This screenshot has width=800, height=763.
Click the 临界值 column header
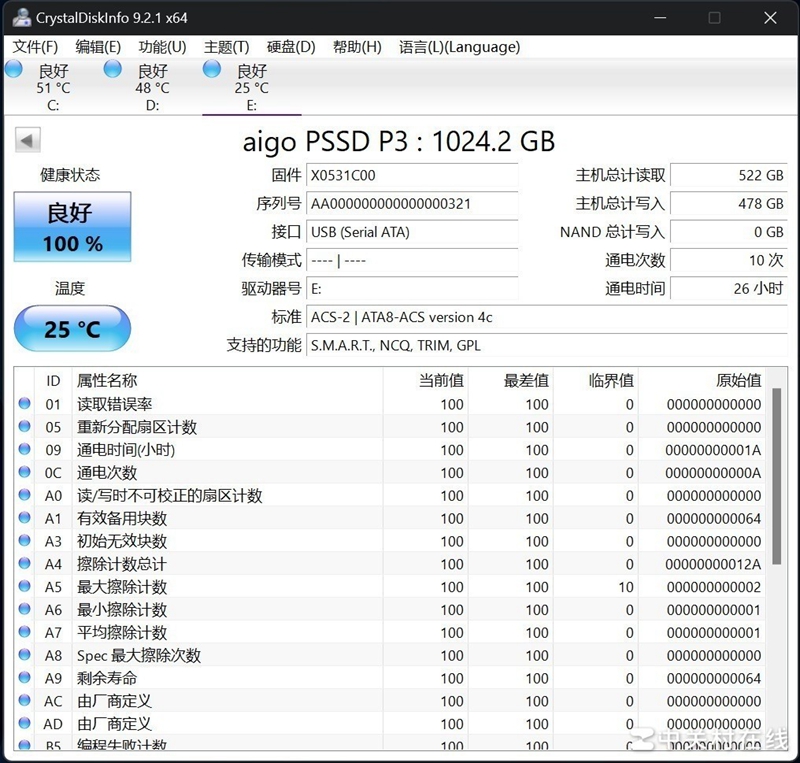point(596,380)
